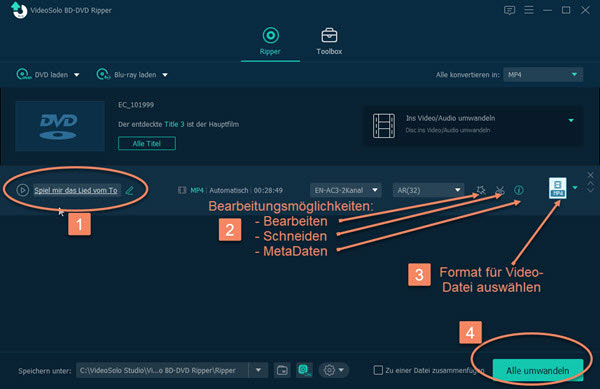Screen dimensions: 600x389
Task: Toggle the hardware acceleration ON icon
Action: coord(304,370)
